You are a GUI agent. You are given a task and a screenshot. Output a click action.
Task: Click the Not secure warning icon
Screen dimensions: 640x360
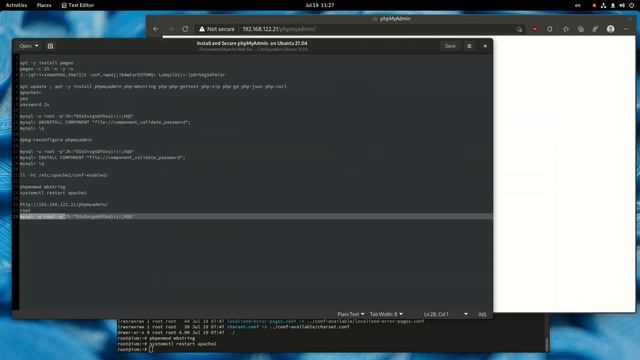[x=202, y=29]
